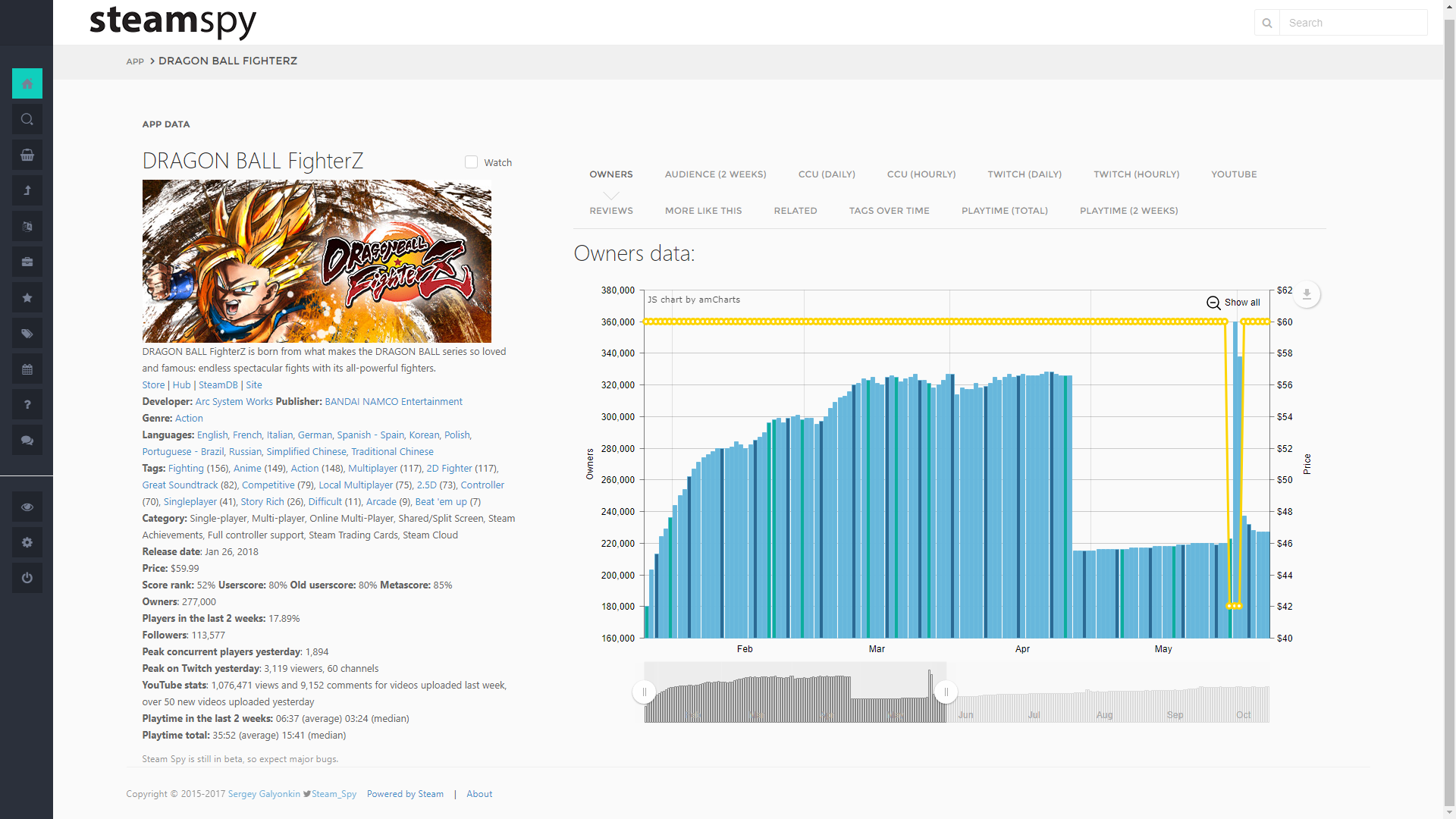Screen dimensions: 1456x819
Task: Select the Playtime (Total) tab
Action: pyautogui.click(x=1004, y=211)
